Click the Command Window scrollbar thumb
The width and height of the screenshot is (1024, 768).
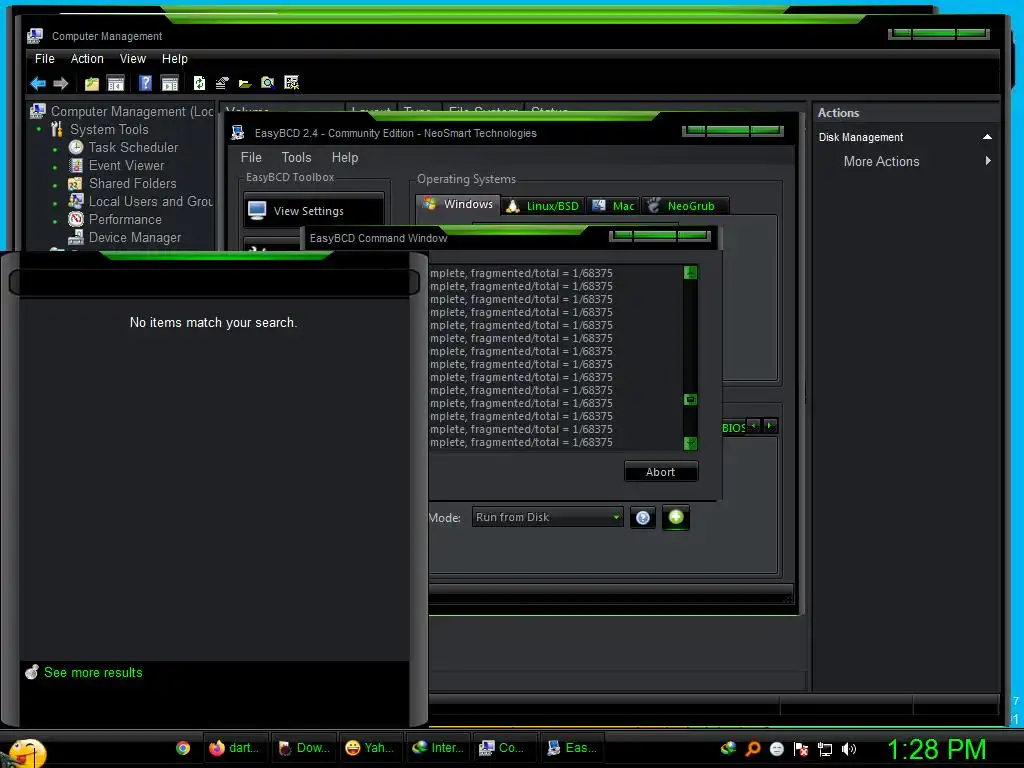(690, 399)
